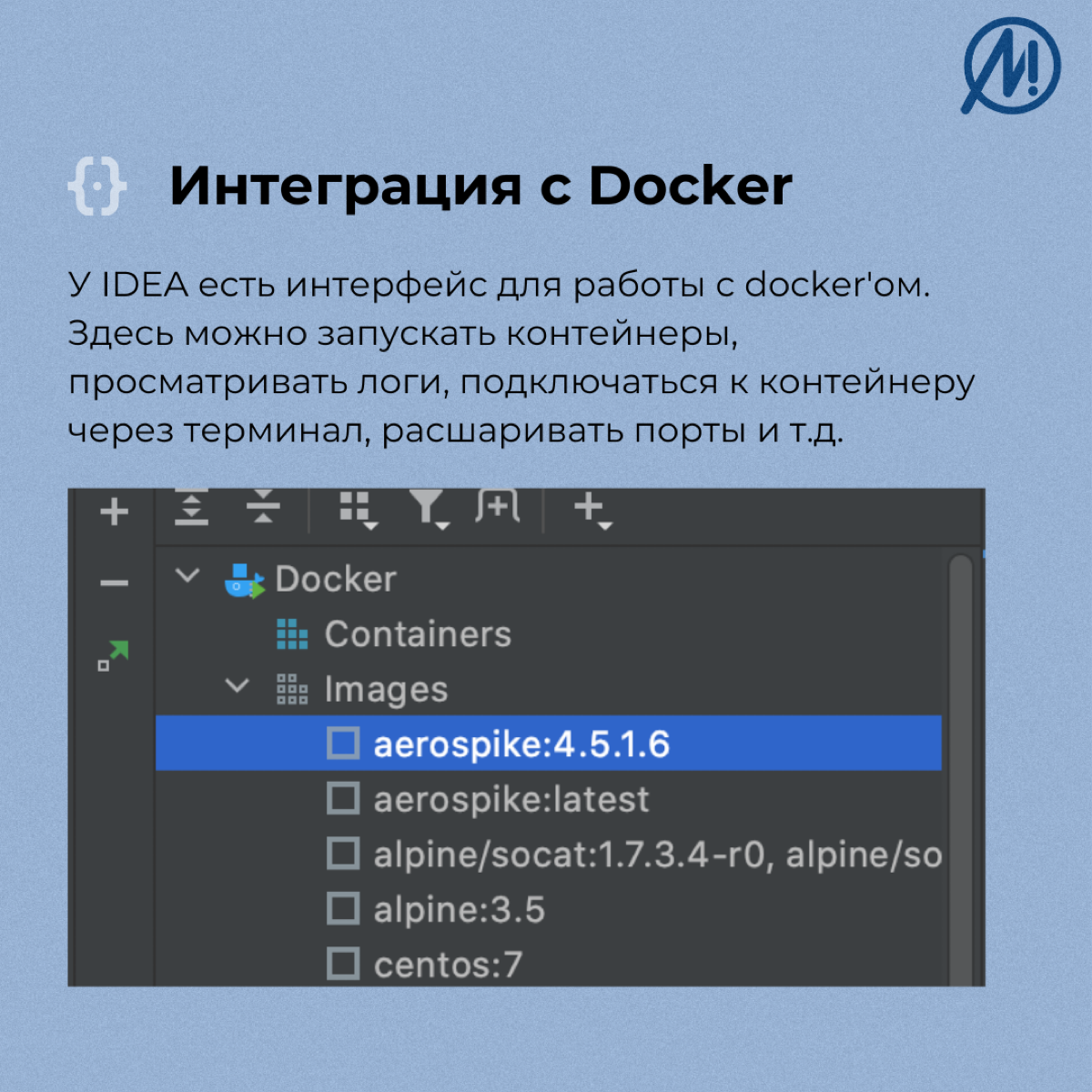This screenshot has width=1092, height=1092.
Task: Click the Containers grid icon
Action: click(292, 634)
